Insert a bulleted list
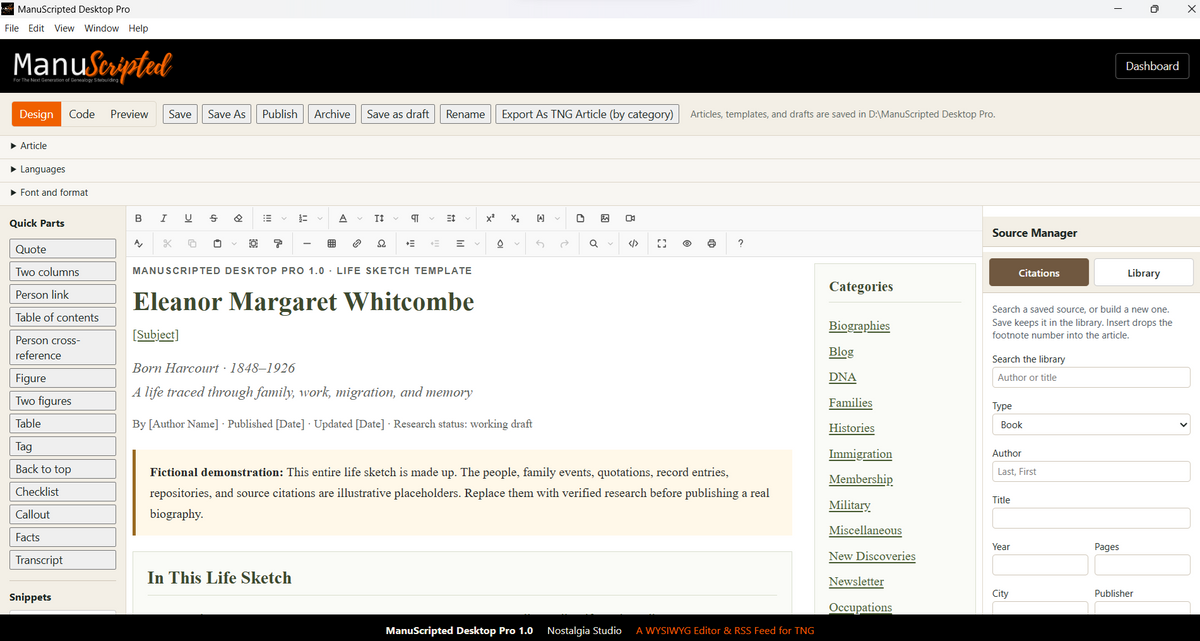The width and height of the screenshot is (1200, 641). click(267, 218)
